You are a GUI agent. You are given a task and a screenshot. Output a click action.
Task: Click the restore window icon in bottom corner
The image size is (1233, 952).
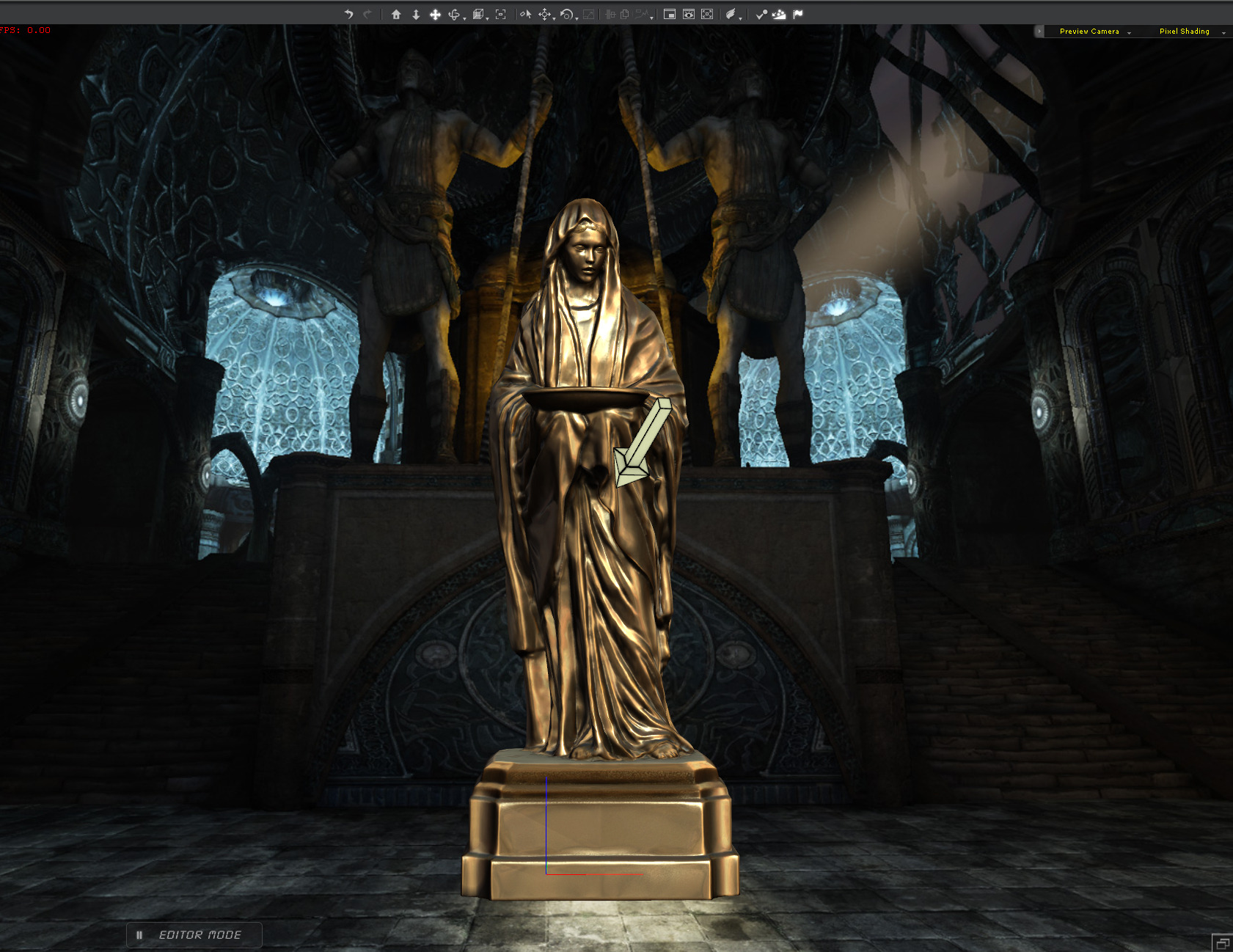pos(1222,942)
